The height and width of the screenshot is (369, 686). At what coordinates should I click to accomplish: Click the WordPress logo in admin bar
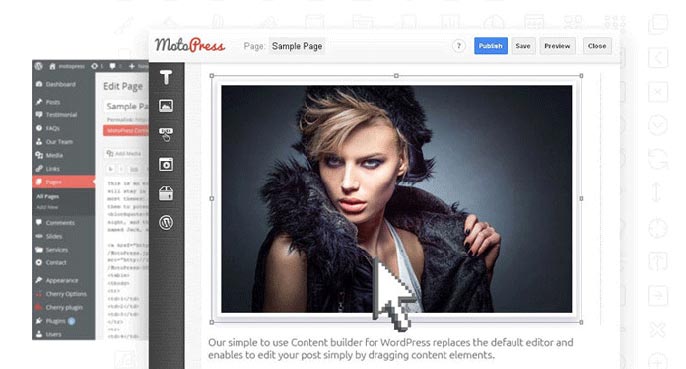click(39, 66)
